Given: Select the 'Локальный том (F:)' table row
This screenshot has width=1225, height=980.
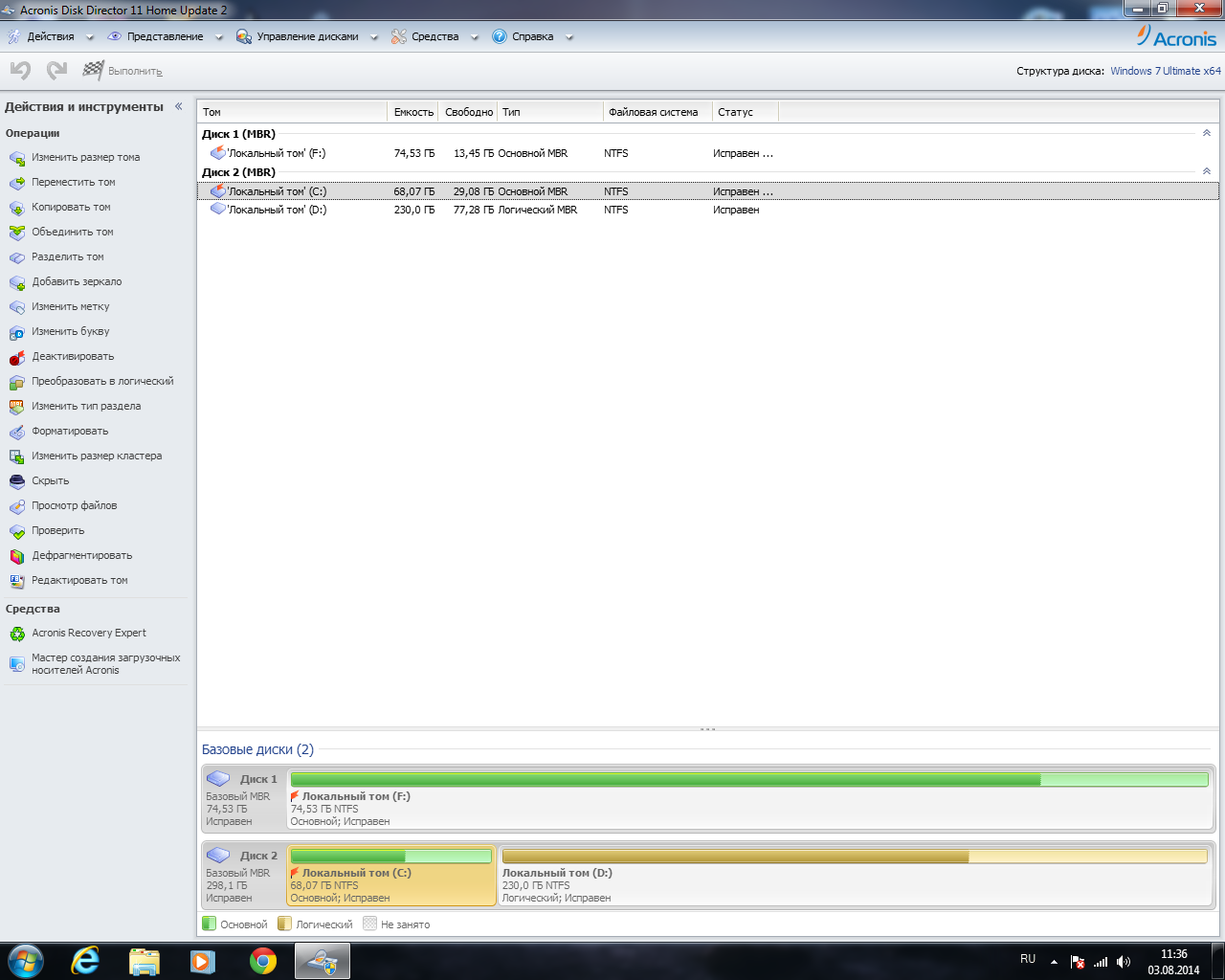Looking at the screenshot, I should [277, 153].
